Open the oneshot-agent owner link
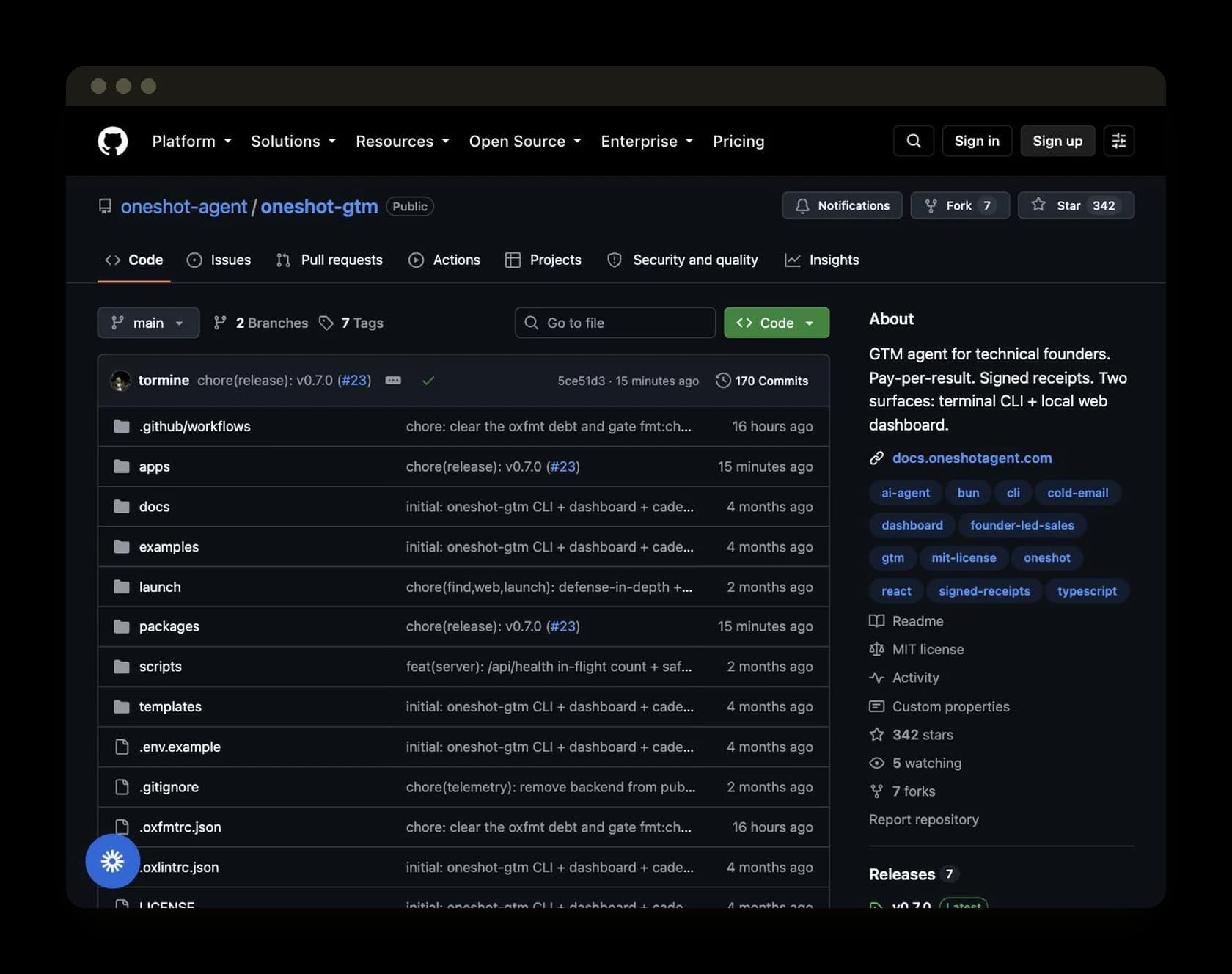This screenshot has height=974, width=1232. pos(184,207)
